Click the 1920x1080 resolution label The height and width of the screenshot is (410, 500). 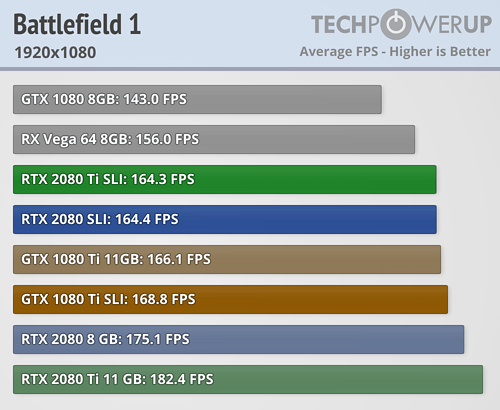tap(55, 52)
